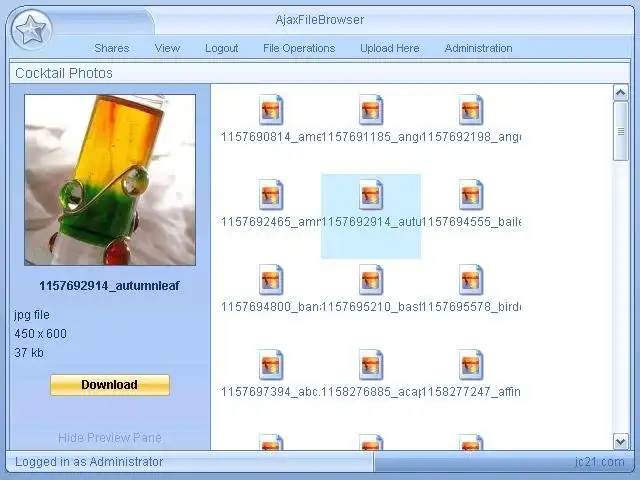The height and width of the screenshot is (480, 640).
Task: Click the jc21.com link
Action: tap(600, 462)
